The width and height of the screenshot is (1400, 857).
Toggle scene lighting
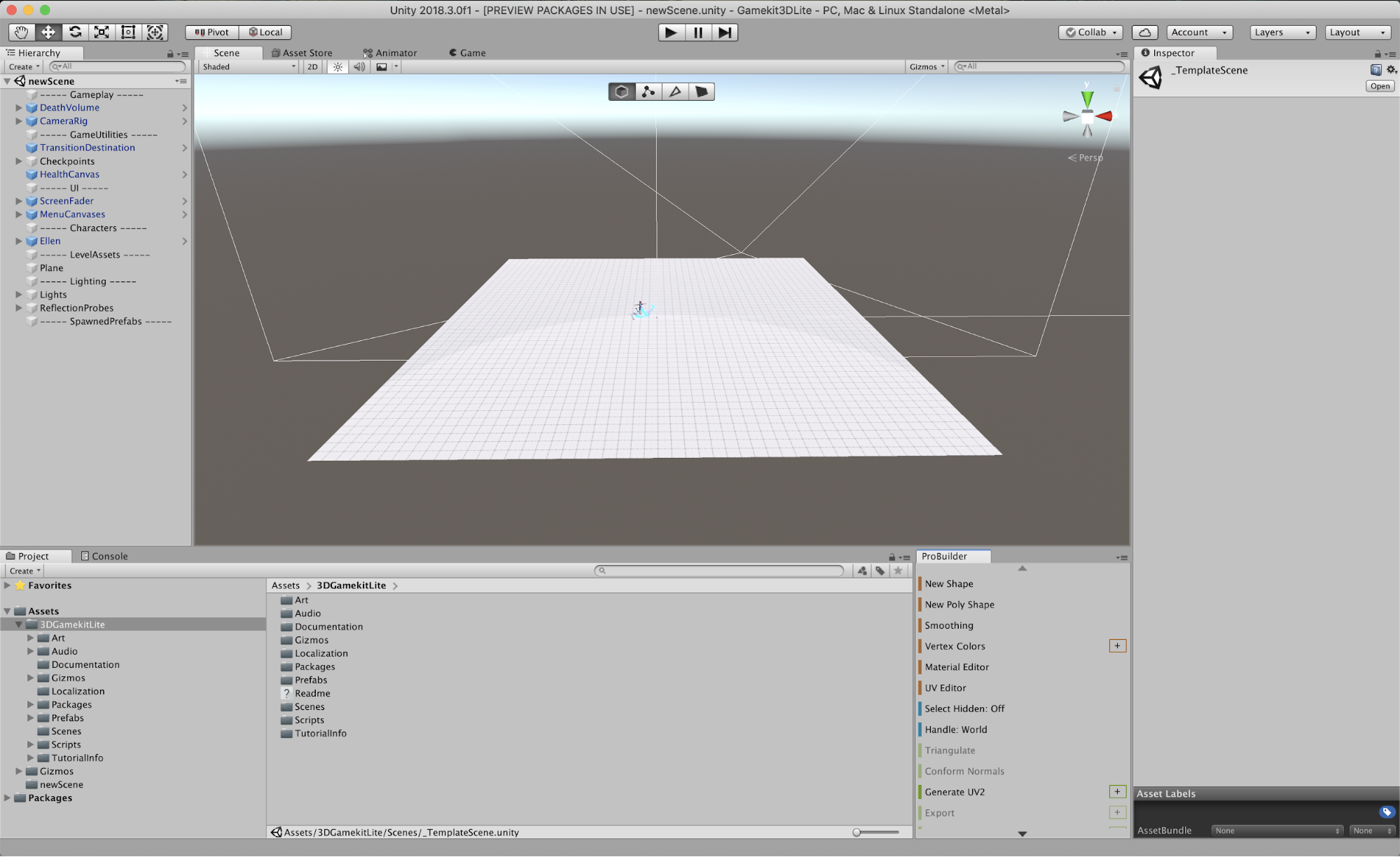pyautogui.click(x=338, y=67)
